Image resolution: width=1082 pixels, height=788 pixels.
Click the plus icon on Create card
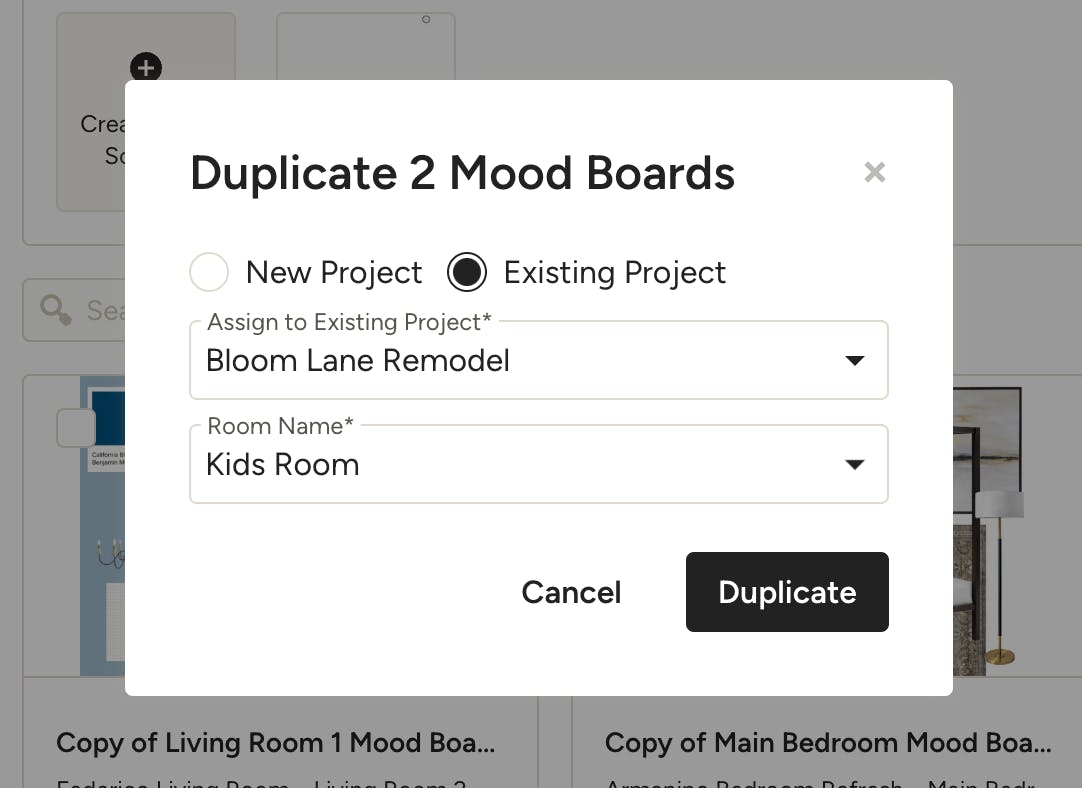point(146,68)
